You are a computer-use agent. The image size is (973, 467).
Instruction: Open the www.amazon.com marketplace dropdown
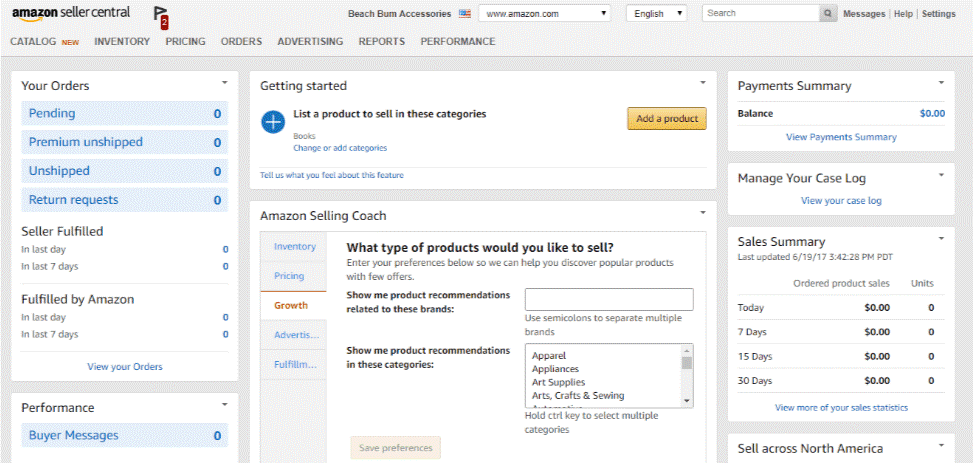(x=544, y=14)
